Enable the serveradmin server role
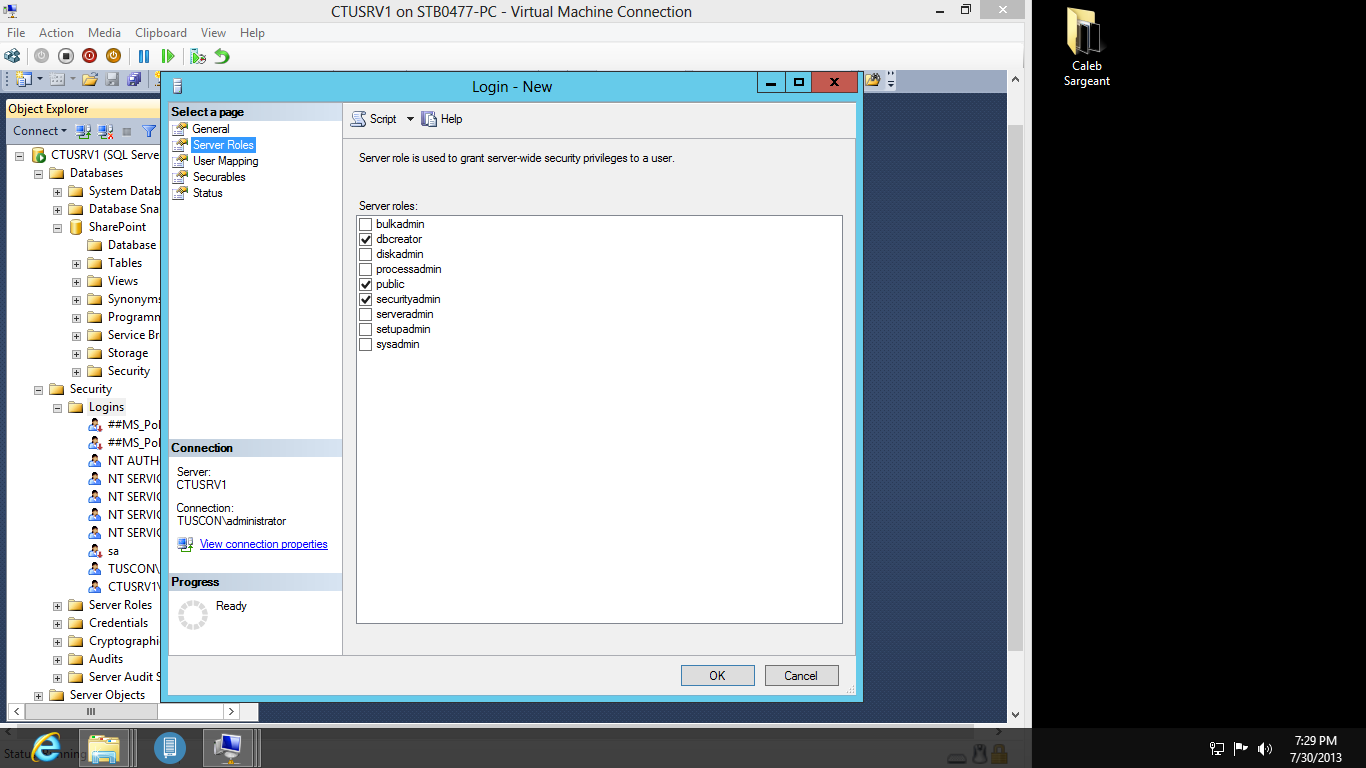 366,314
